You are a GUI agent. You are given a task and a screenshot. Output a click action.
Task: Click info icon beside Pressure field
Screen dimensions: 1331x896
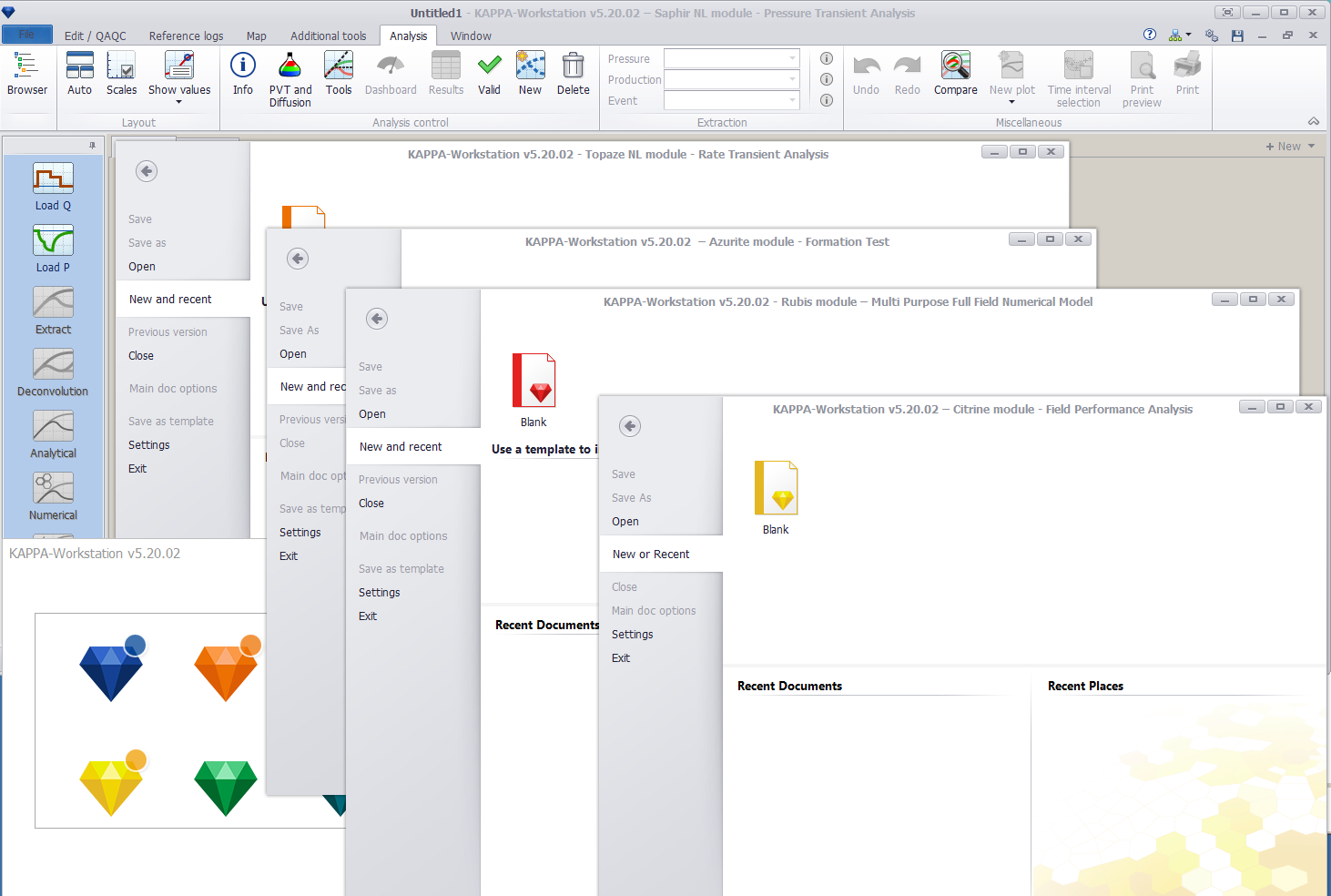[x=827, y=58]
